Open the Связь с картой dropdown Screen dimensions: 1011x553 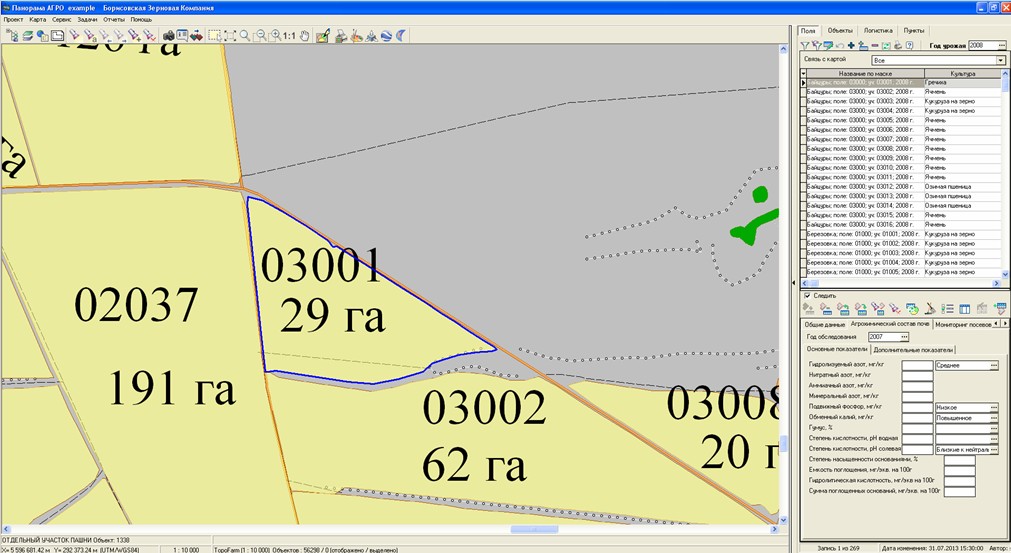1000,61
